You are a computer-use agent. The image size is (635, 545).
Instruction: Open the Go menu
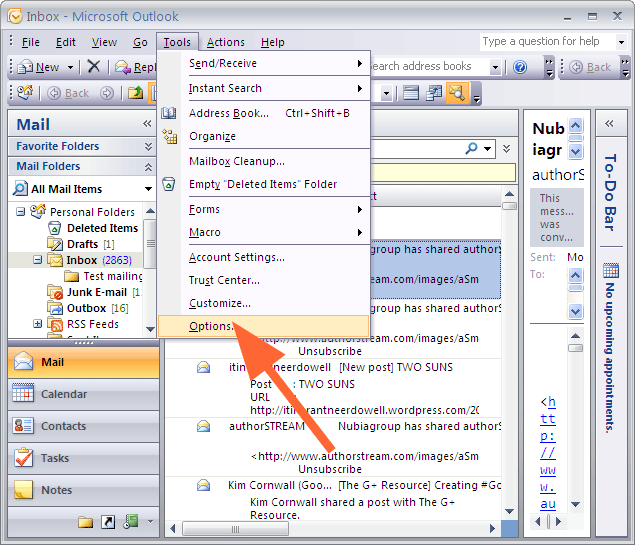[140, 42]
